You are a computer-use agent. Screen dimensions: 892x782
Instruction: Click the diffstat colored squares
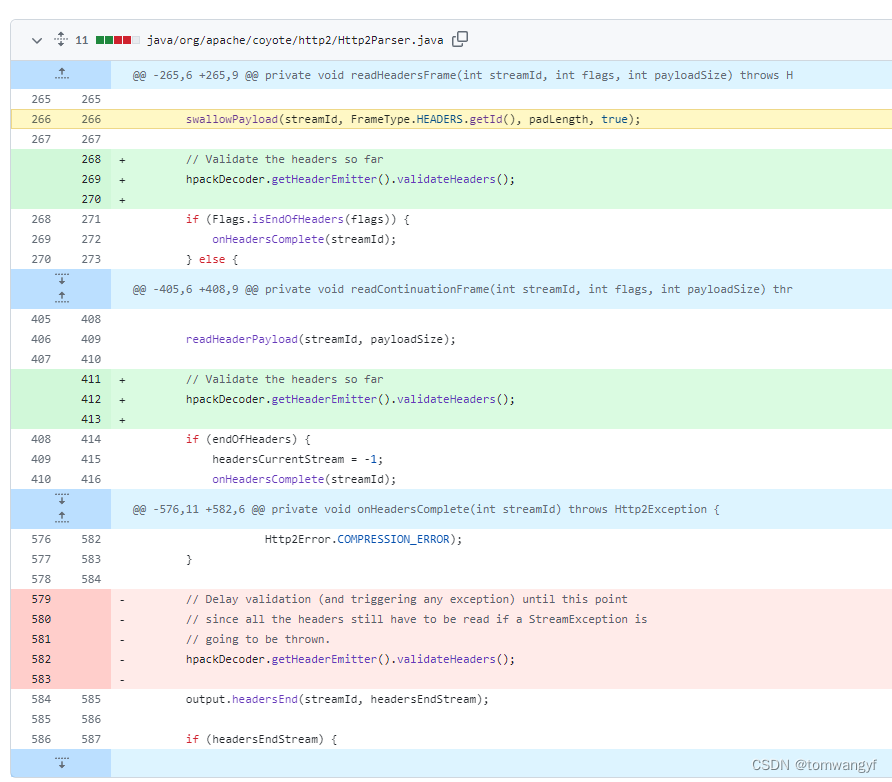click(x=118, y=40)
